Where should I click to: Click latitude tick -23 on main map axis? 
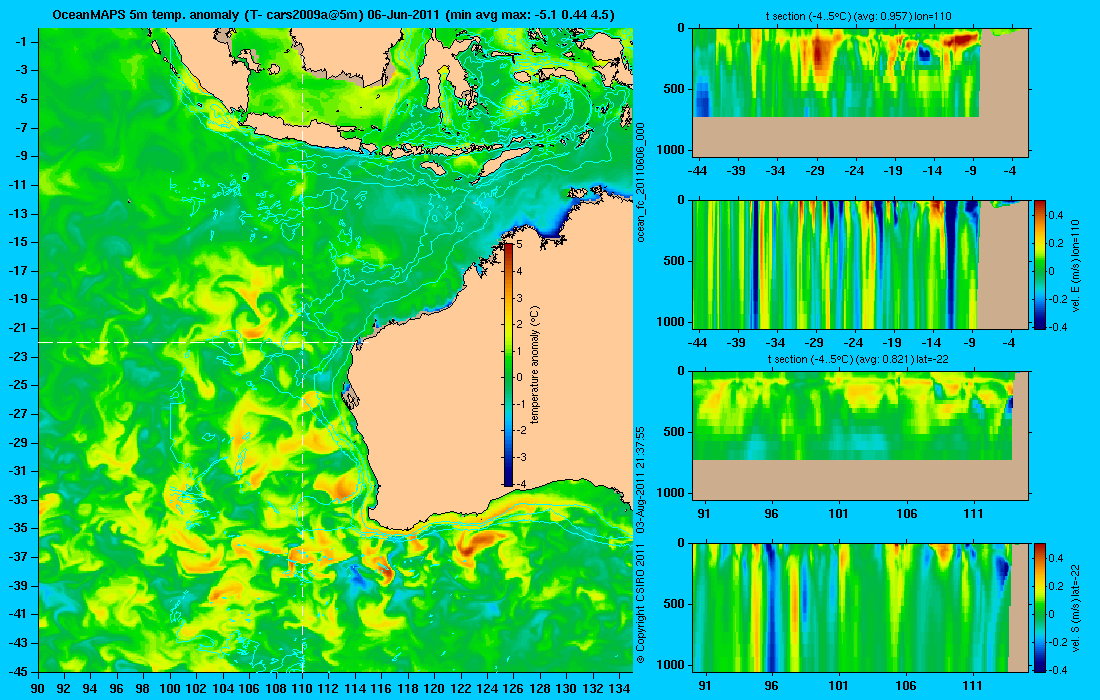(17, 356)
